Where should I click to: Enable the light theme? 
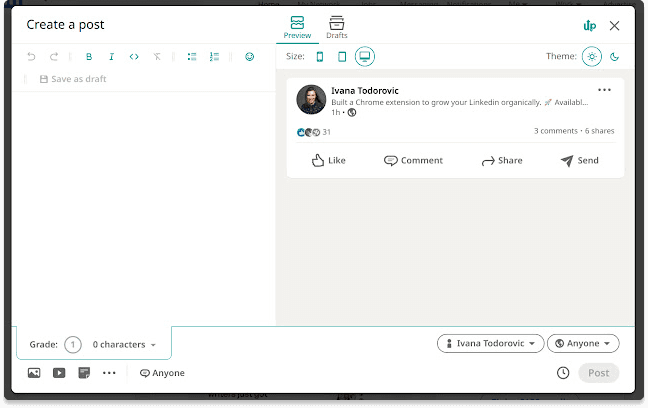592,57
